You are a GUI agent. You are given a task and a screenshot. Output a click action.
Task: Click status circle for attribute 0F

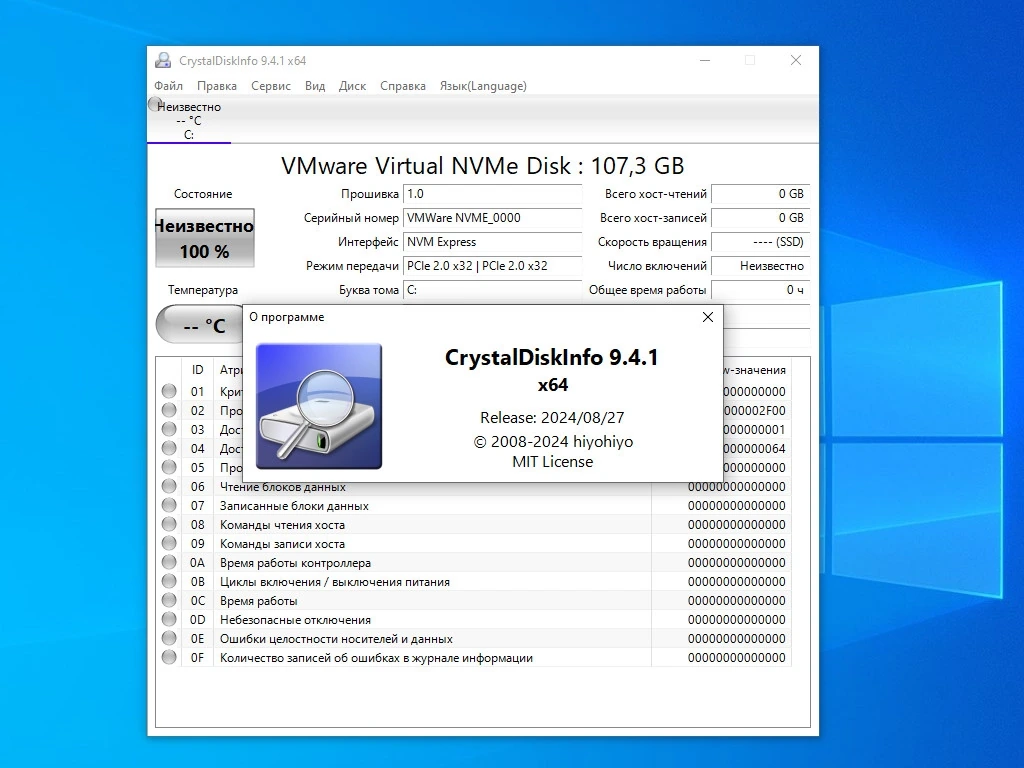coord(169,657)
